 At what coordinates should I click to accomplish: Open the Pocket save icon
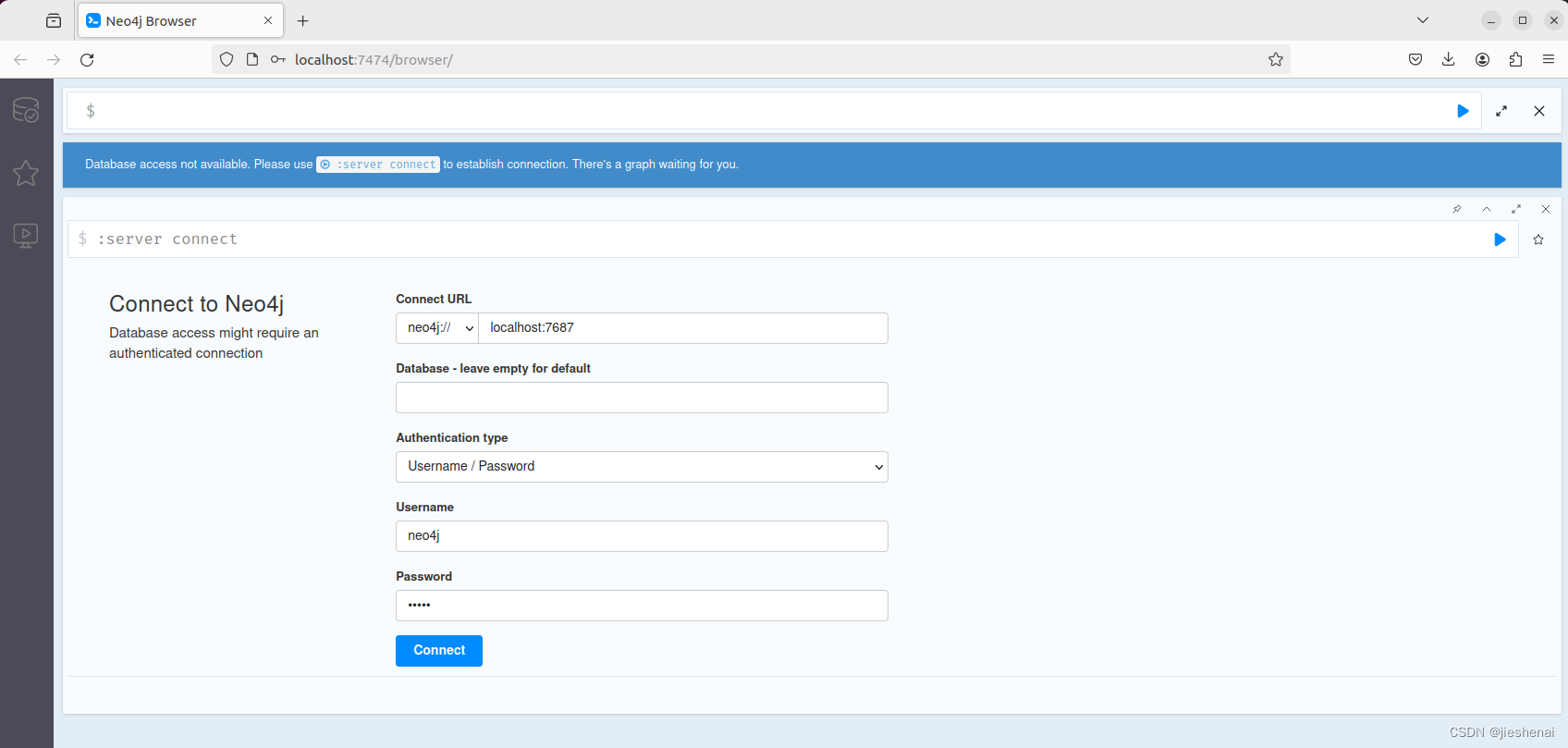click(1415, 59)
